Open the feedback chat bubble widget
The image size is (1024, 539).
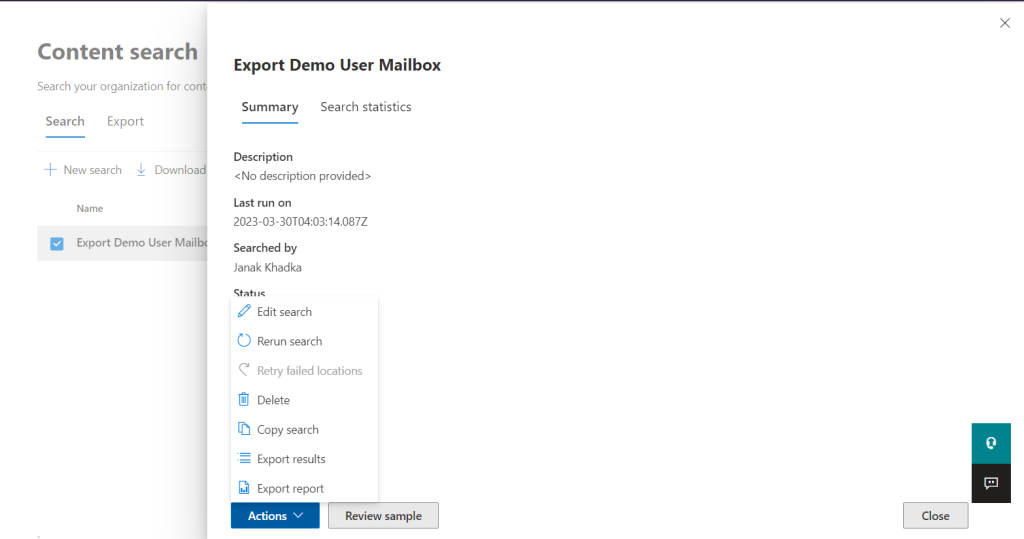tap(991, 483)
